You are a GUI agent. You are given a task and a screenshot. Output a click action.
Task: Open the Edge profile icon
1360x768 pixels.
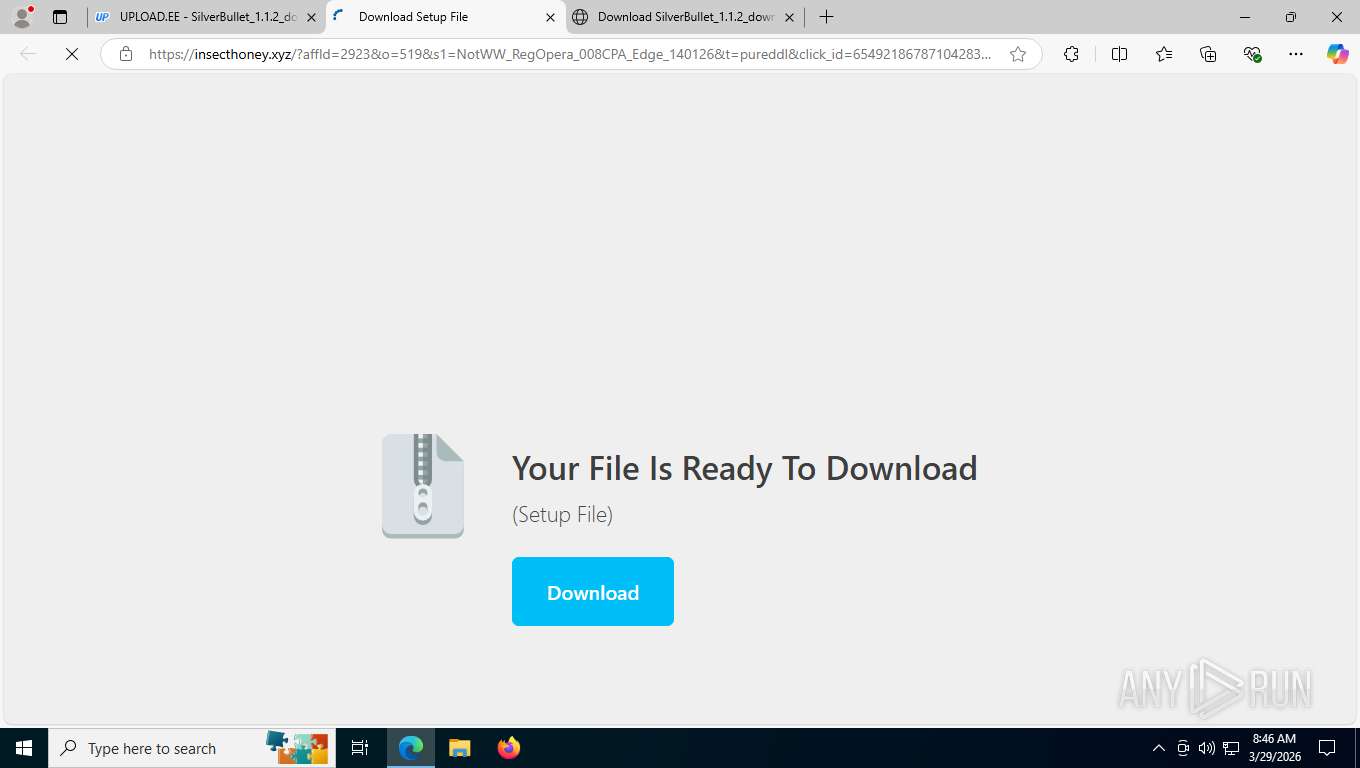point(22,17)
